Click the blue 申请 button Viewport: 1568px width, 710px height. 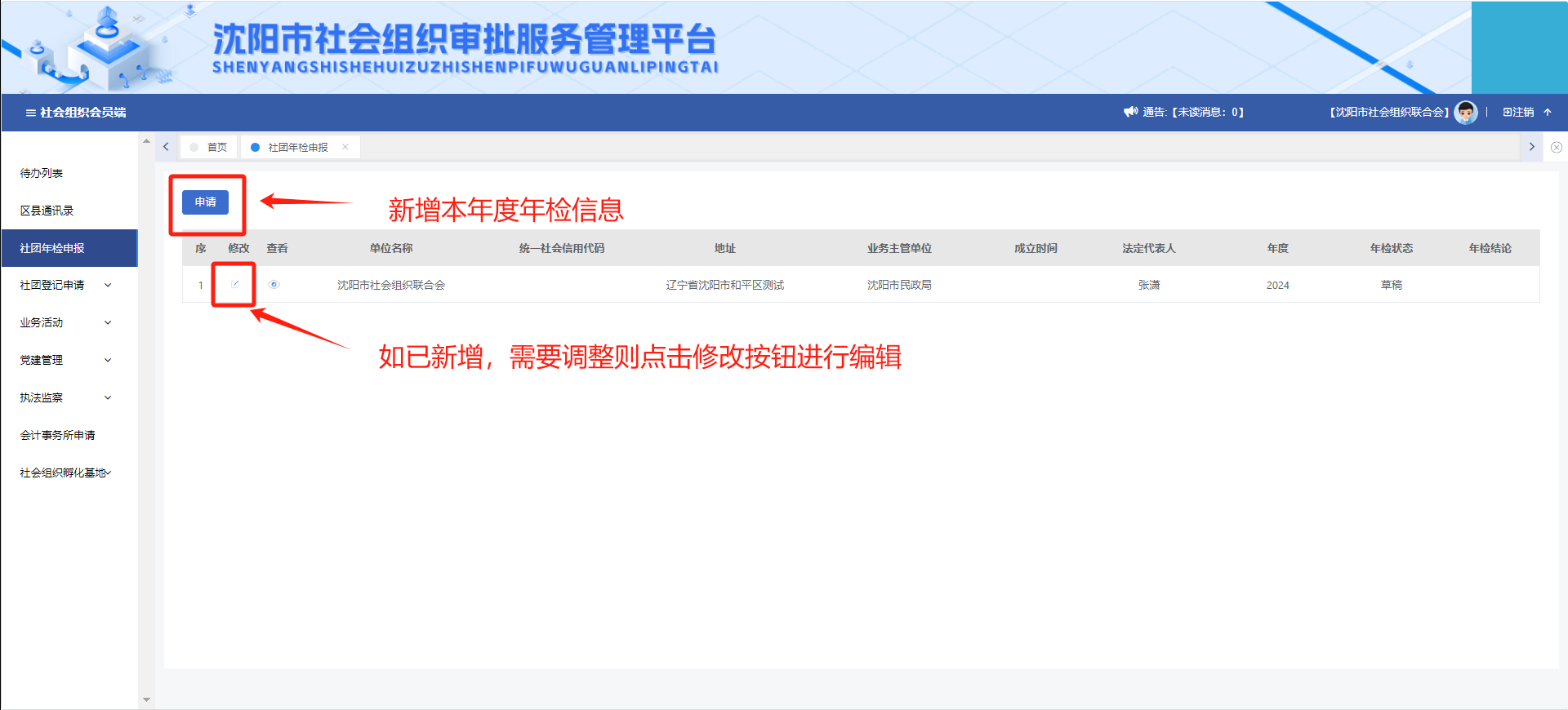[205, 202]
